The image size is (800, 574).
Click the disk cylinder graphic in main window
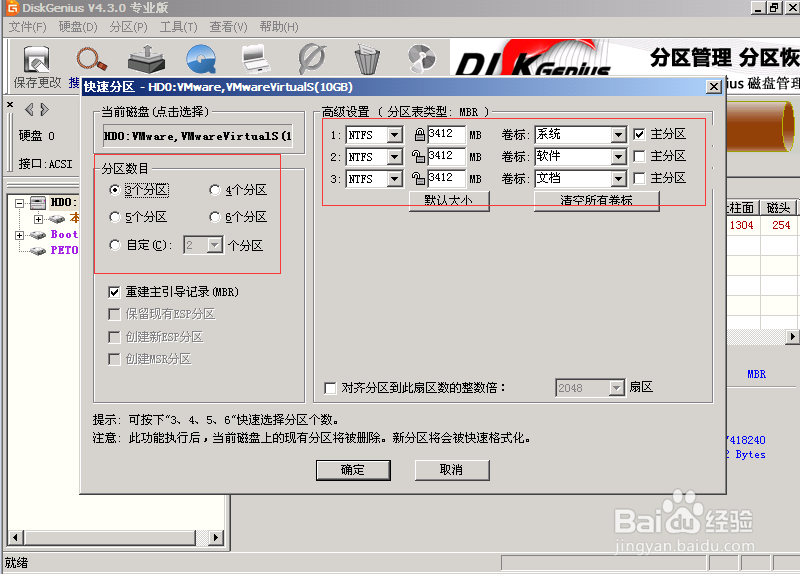(x=760, y=127)
